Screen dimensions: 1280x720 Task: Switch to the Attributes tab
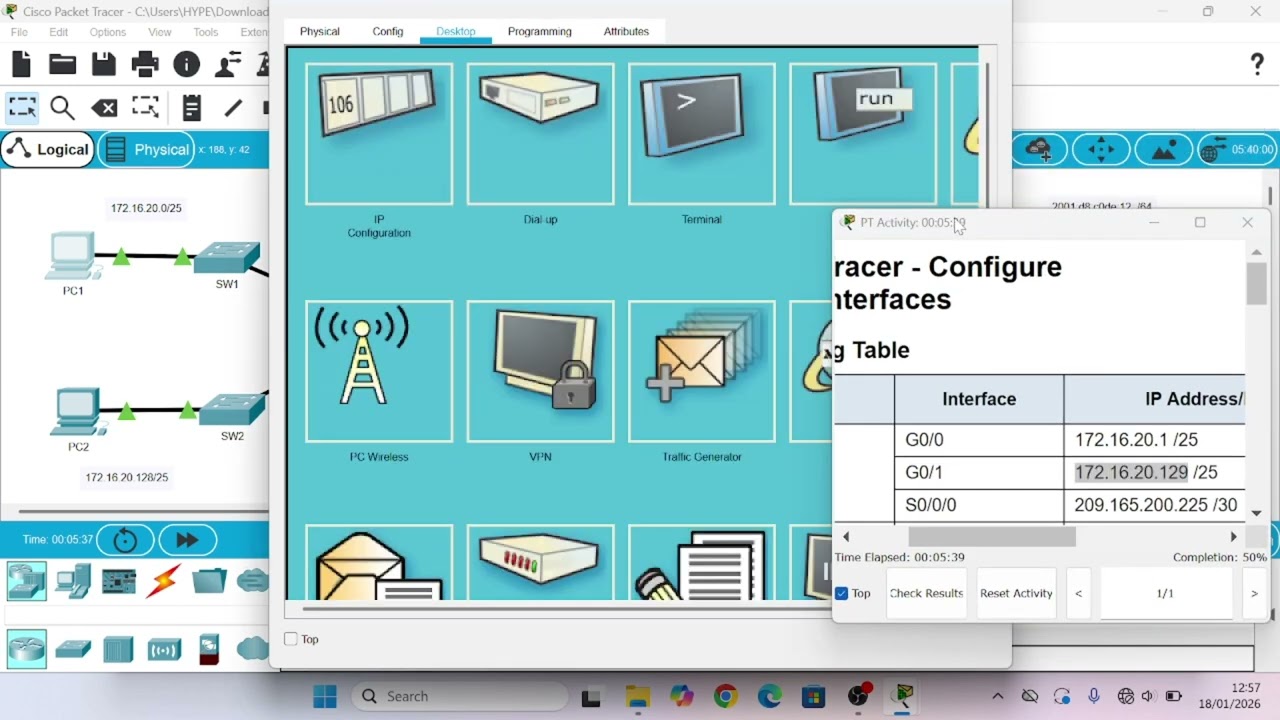pos(626,31)
